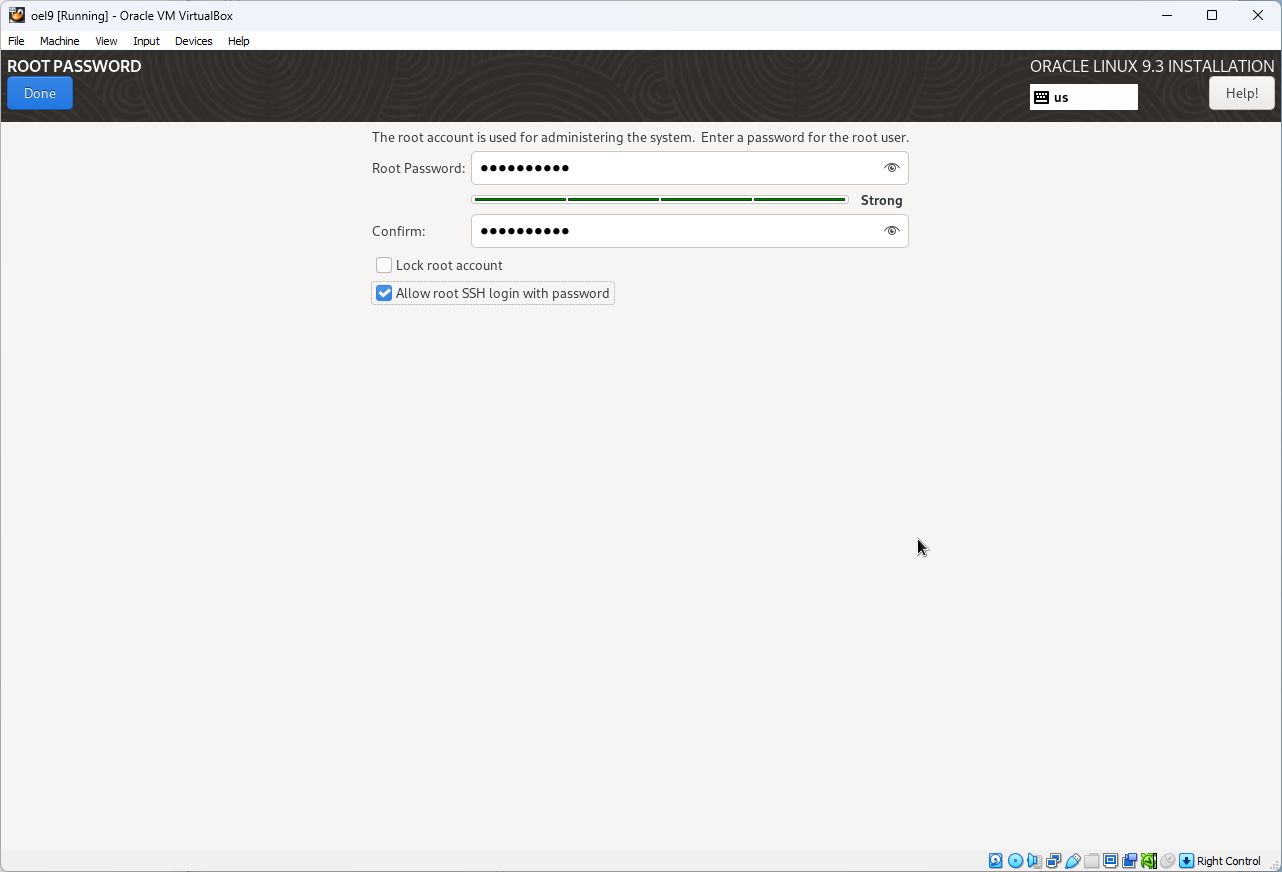Uncheck Allow root SSH login with password

(x=384, y=293)
